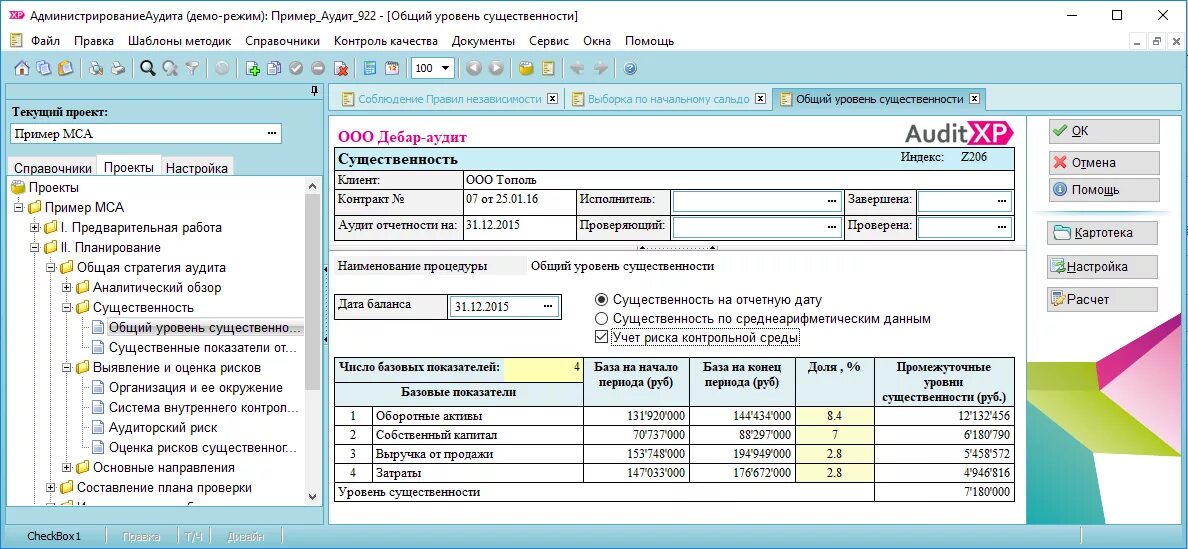Image resolution: width=1188 pixels, height=549 pixels.
Task: Open the 'Файл' menu
Action: (46, 41)
